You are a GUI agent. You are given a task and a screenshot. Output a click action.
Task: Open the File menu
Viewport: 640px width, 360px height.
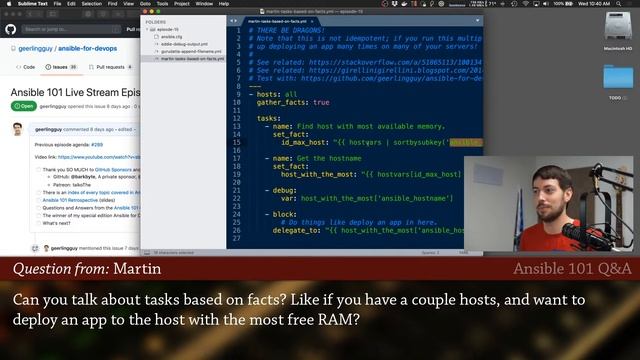click(58, 4)
